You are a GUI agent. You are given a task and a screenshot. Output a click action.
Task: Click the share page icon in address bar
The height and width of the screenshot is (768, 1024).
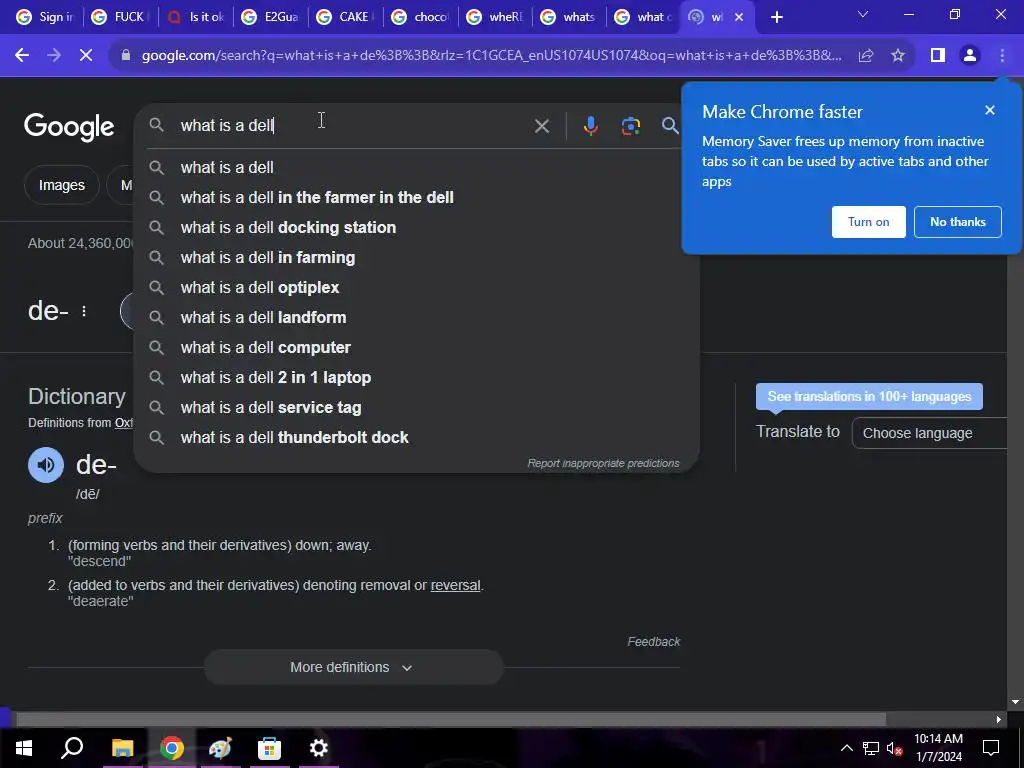coord(866,56)
